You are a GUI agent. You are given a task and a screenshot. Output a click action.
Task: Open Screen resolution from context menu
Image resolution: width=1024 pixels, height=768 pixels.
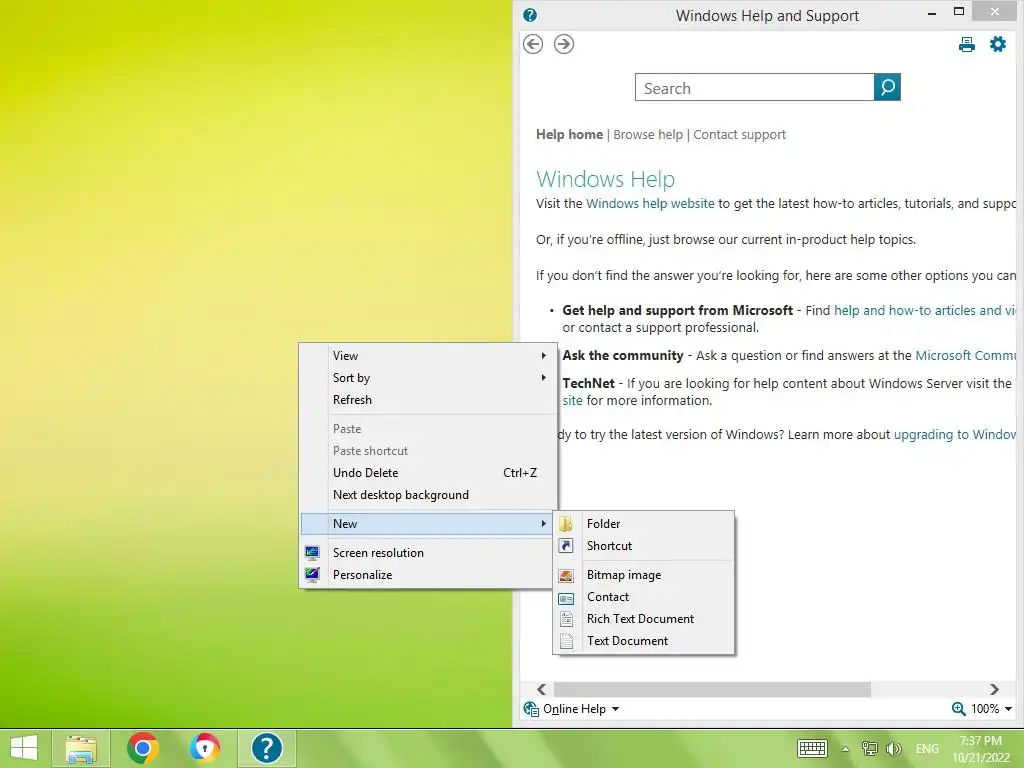426,552
